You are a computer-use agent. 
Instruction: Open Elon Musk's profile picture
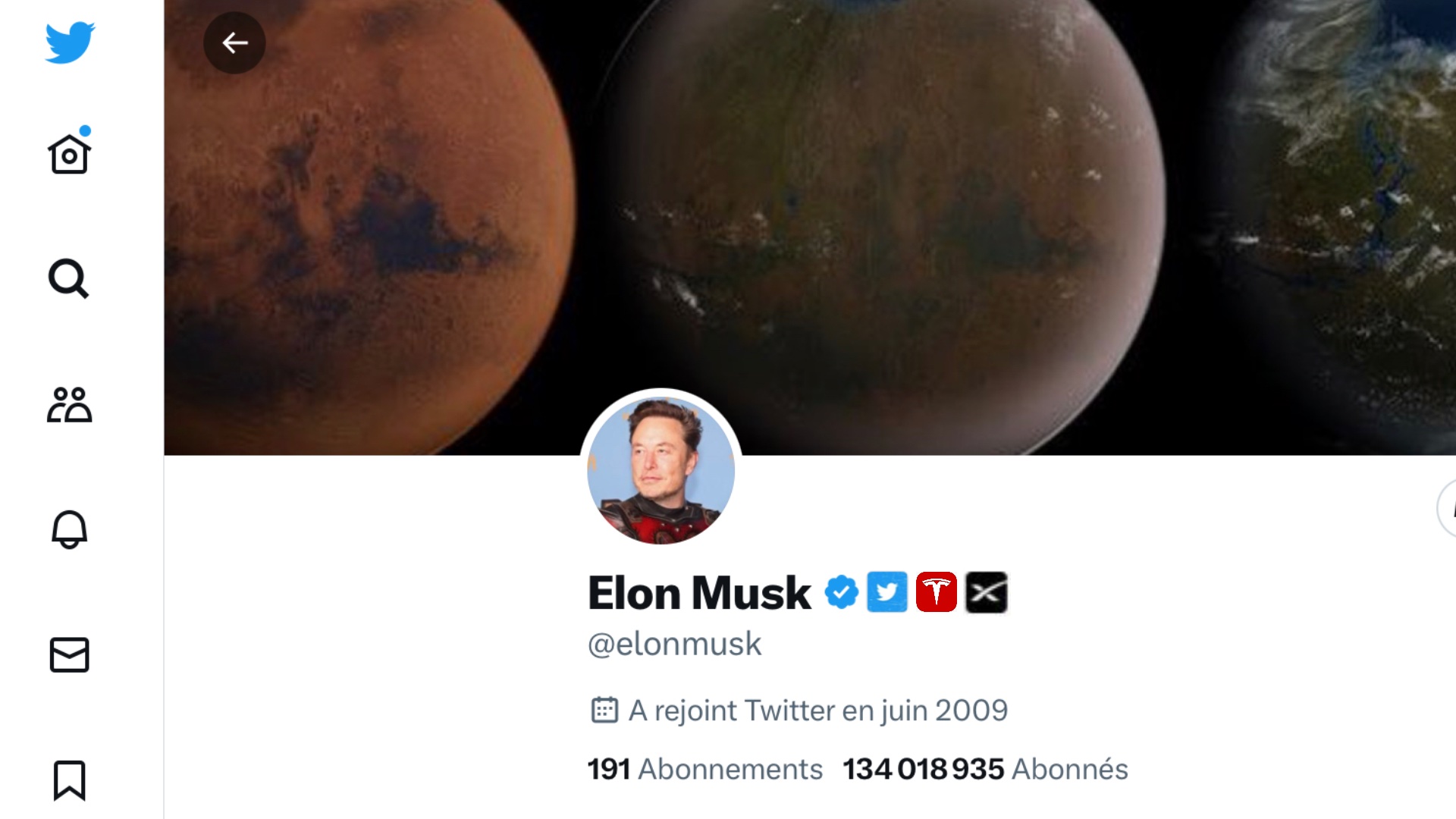point(661,470)
